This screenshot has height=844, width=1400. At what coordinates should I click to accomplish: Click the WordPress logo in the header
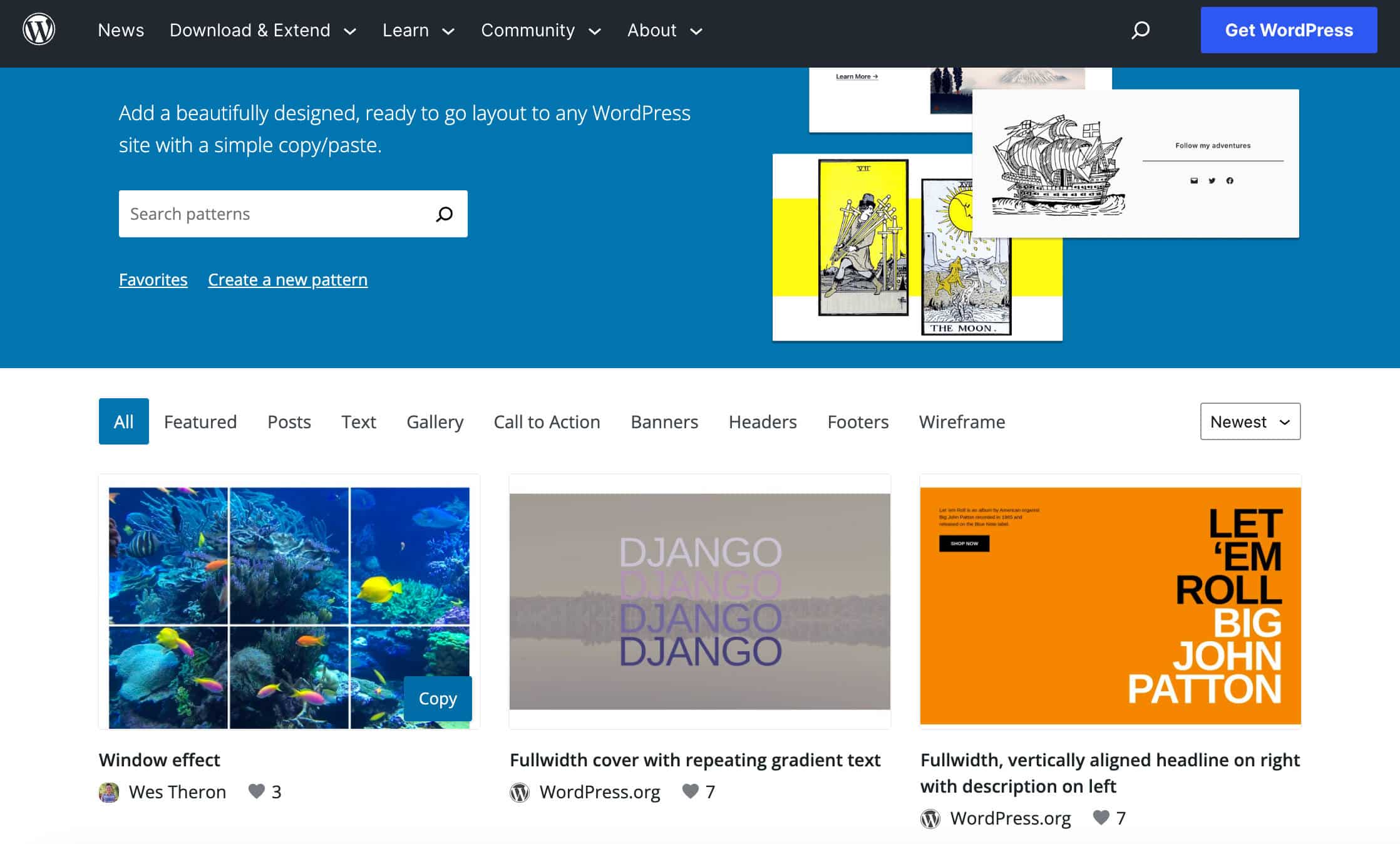(39, 29)
